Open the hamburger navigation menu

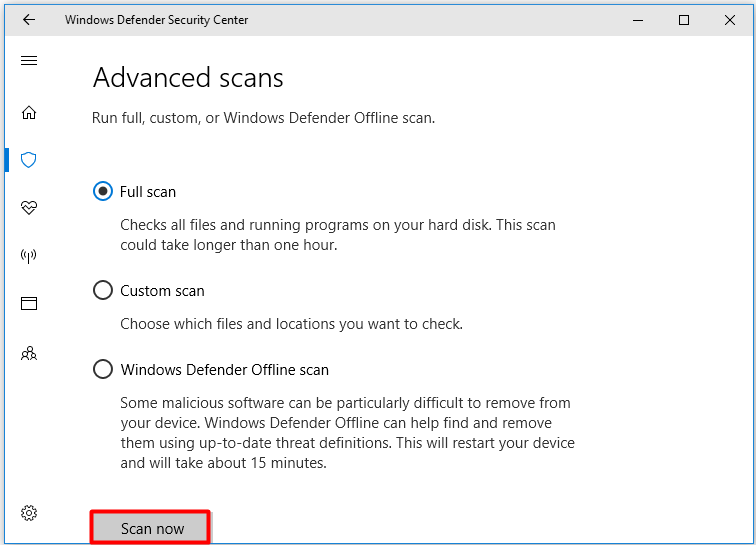(x=29, y=60)
